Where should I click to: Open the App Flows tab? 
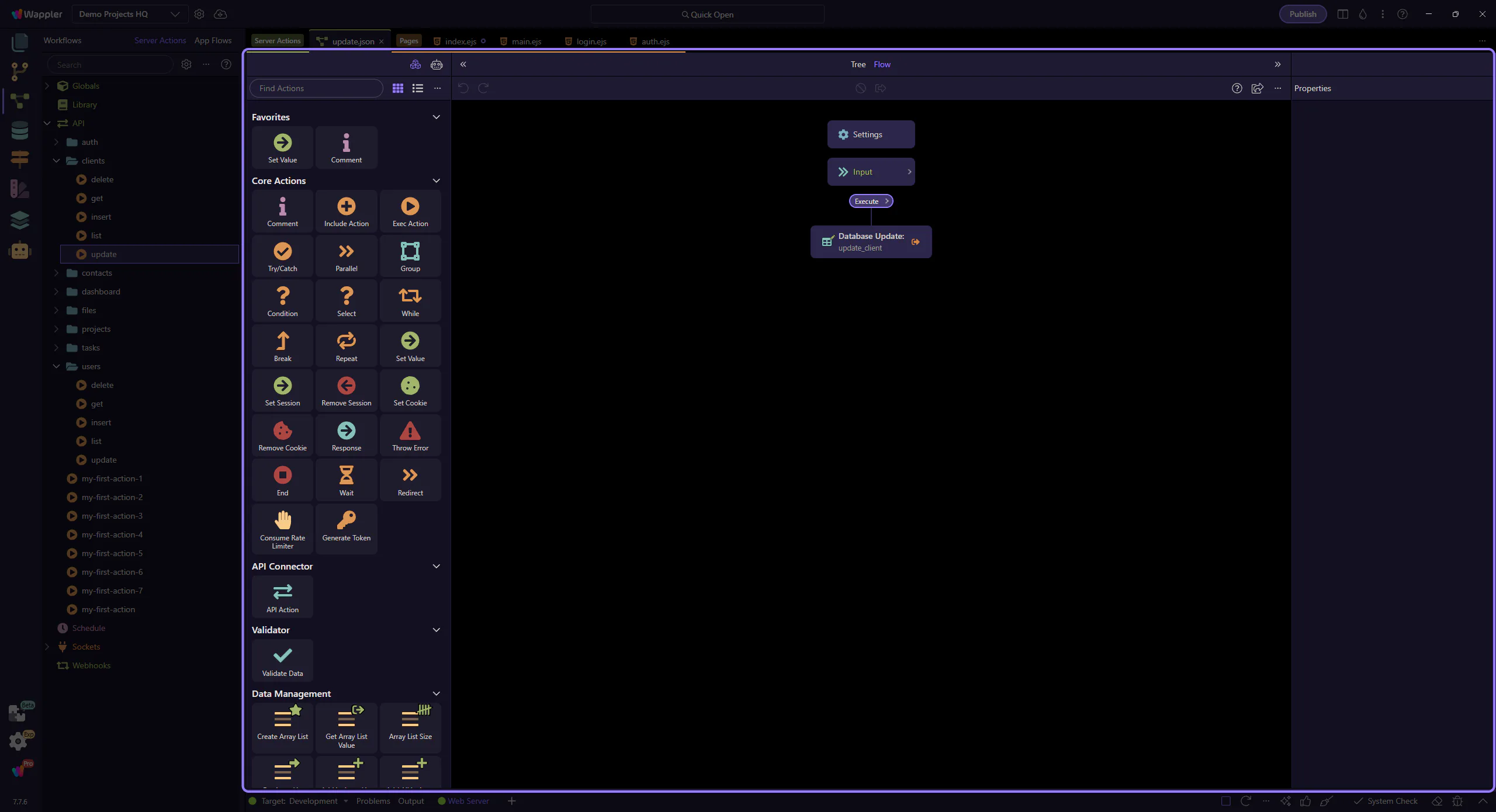pos(213,40)
